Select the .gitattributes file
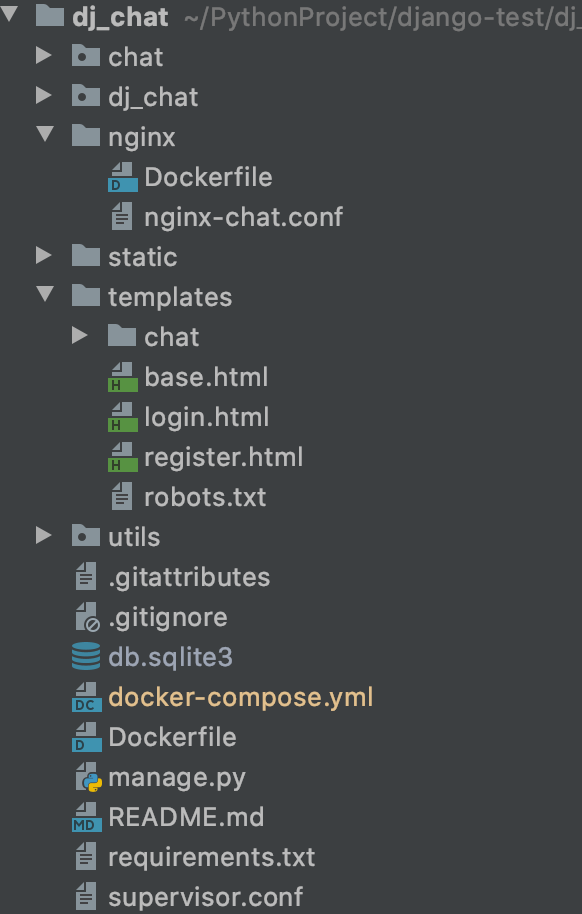Image resolution: width=582 pixels, height=914 pixels. coord(190,578)
